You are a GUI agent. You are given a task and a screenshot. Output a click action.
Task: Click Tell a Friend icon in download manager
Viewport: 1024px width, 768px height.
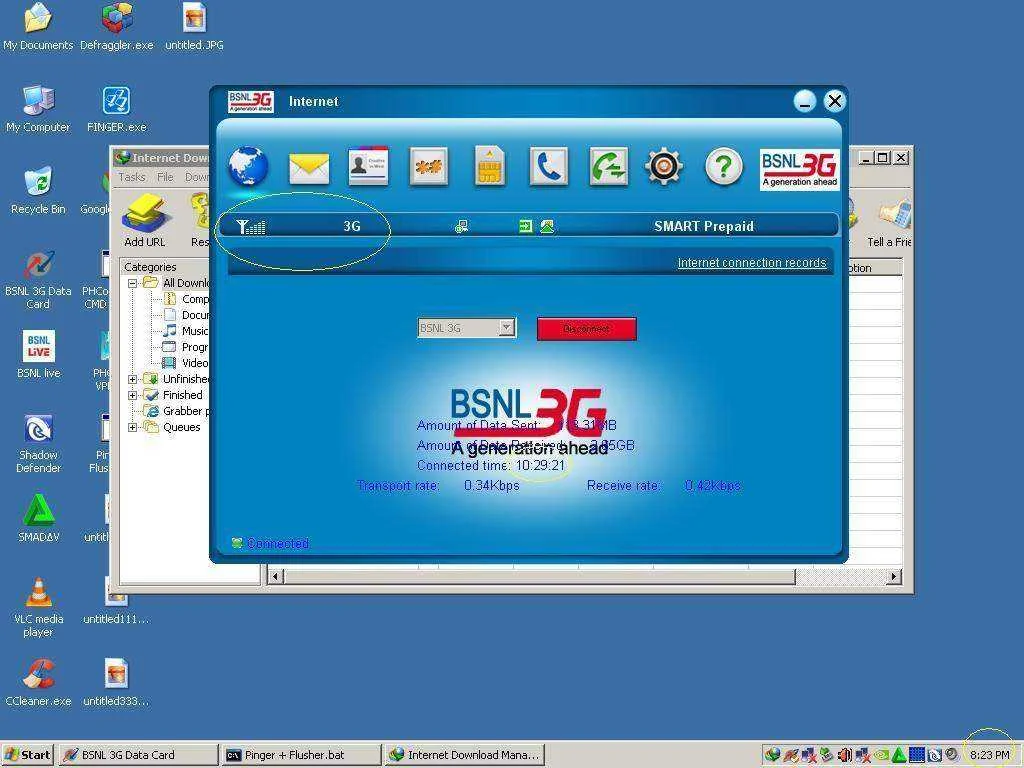(x=889, y=223)
